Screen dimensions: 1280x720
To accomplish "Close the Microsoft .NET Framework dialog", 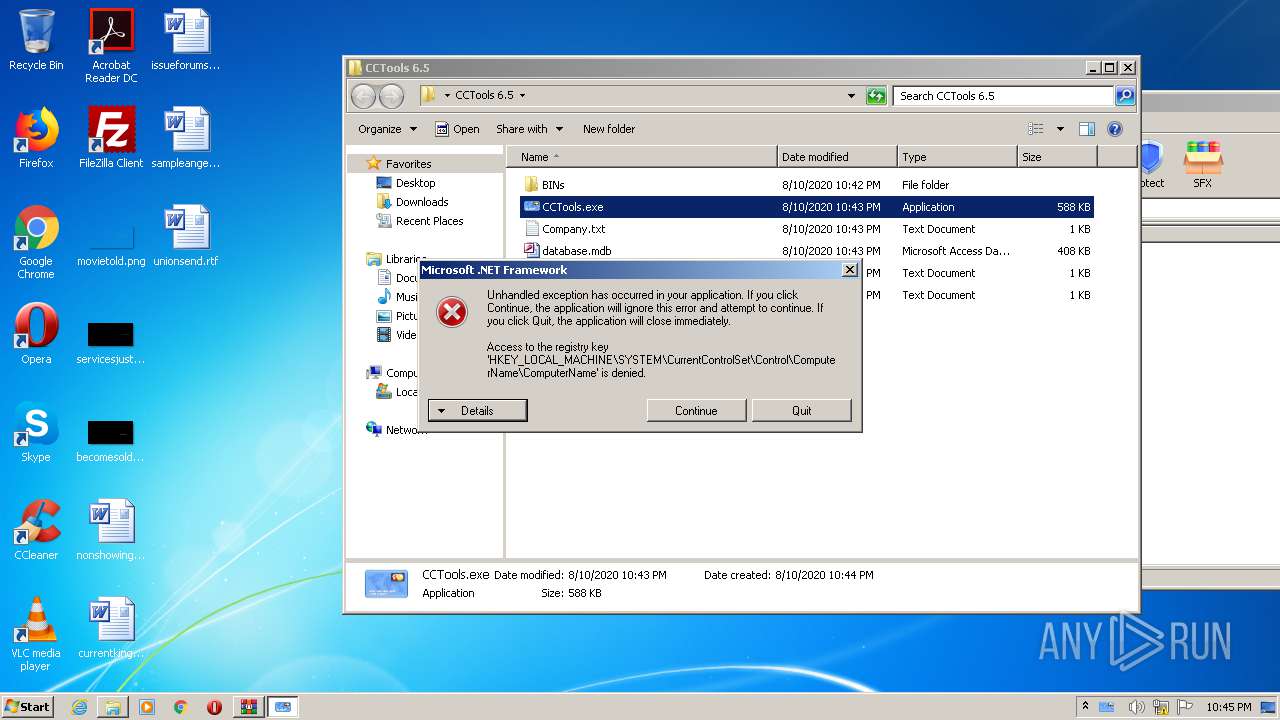I will [849, 270].
